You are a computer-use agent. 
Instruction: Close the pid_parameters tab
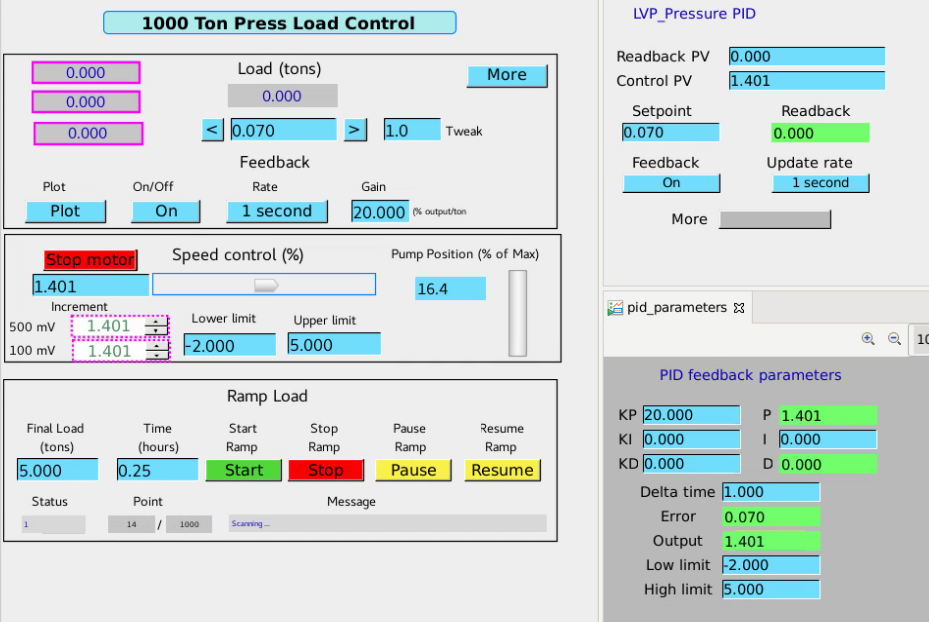pos(739,308)
